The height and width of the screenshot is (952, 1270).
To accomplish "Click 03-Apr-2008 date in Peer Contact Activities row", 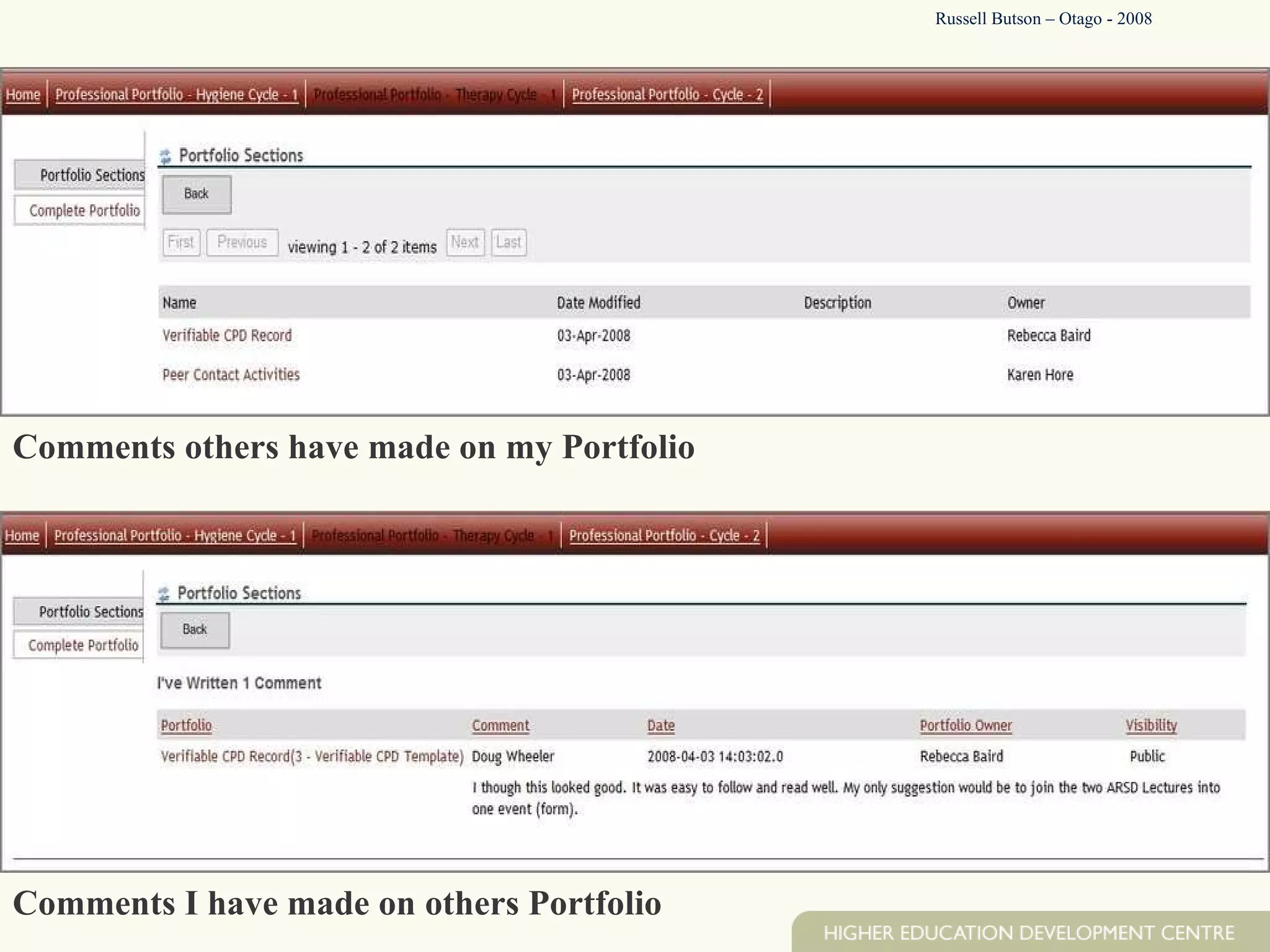I will click(593, 375).
